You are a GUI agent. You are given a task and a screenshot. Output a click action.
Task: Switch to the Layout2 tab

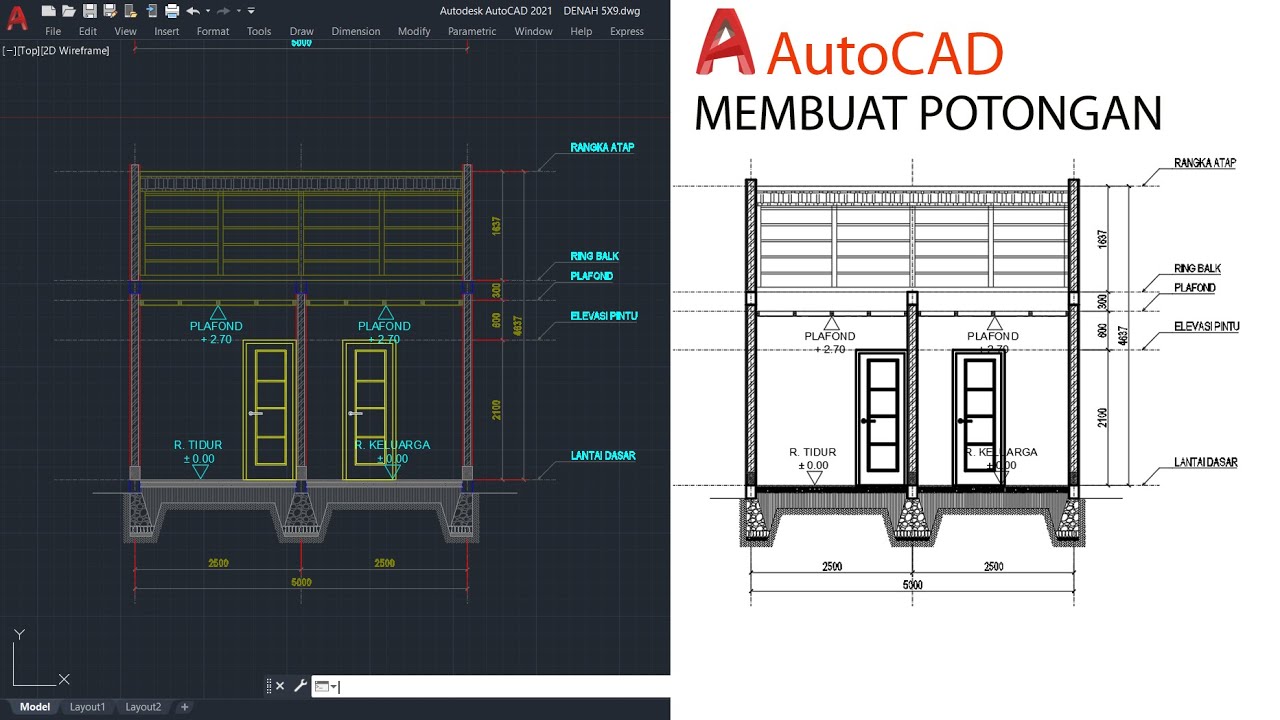point(143,707)
